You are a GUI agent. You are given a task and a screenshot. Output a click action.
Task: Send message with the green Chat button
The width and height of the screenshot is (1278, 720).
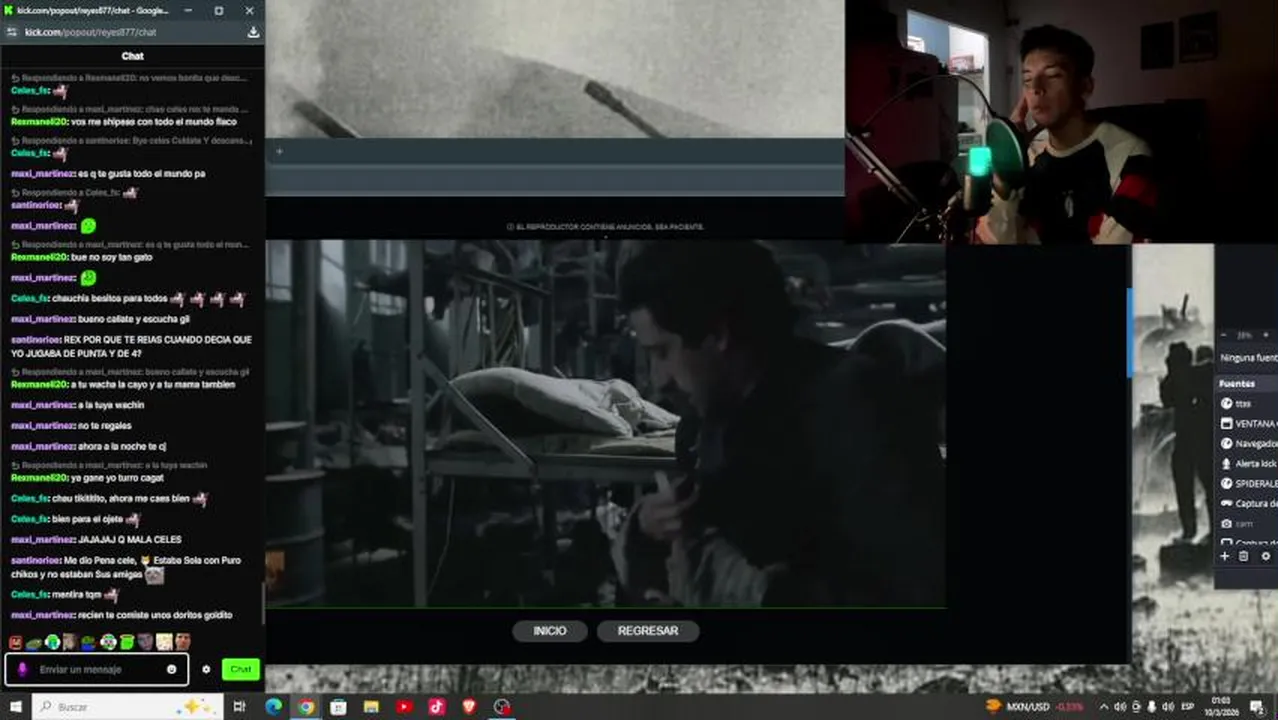pos(241,669)
